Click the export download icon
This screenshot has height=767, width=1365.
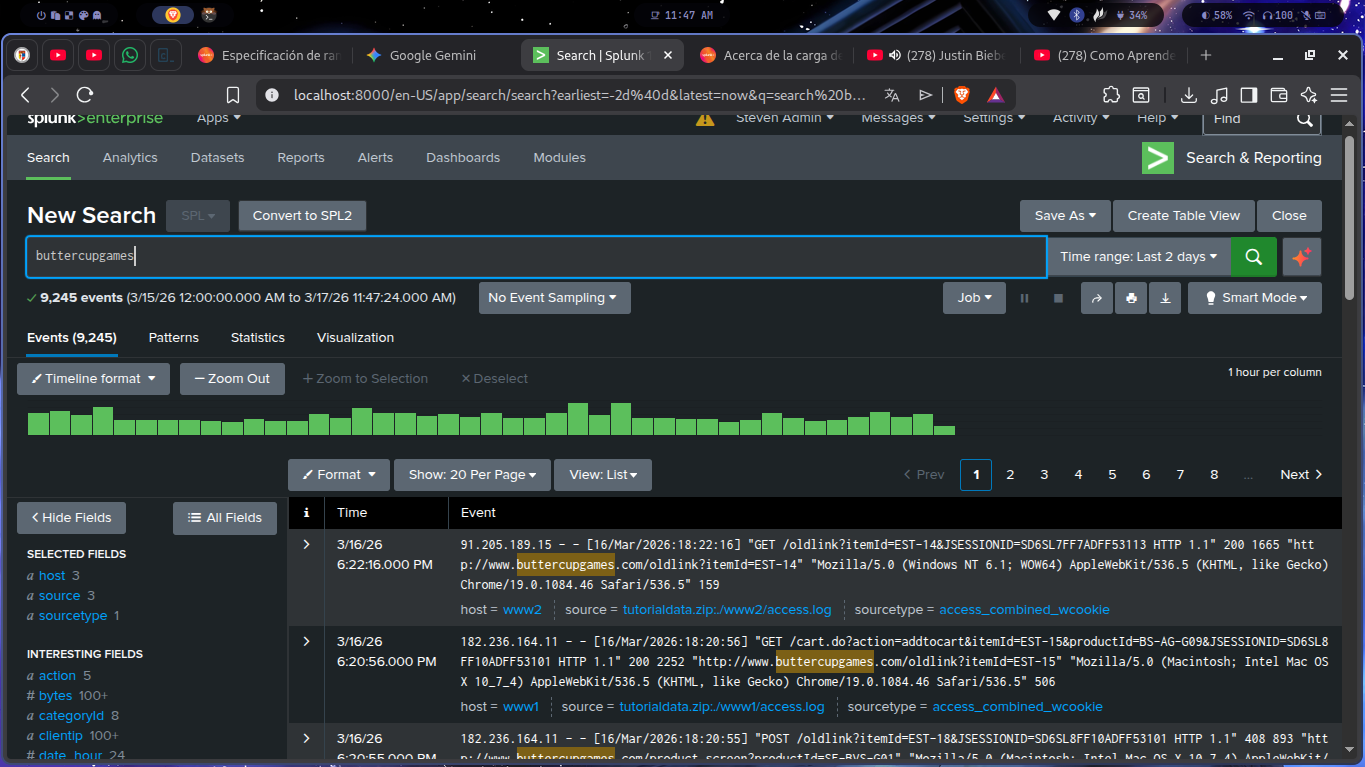(x=1164, y=298)
